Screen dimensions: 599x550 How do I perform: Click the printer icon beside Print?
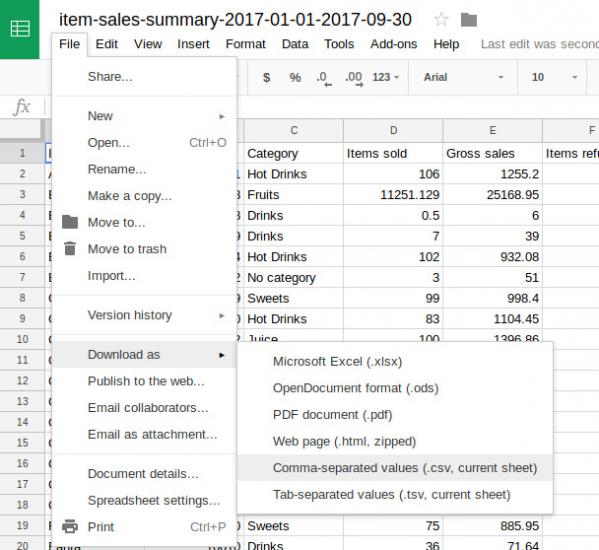pos(70,526)
